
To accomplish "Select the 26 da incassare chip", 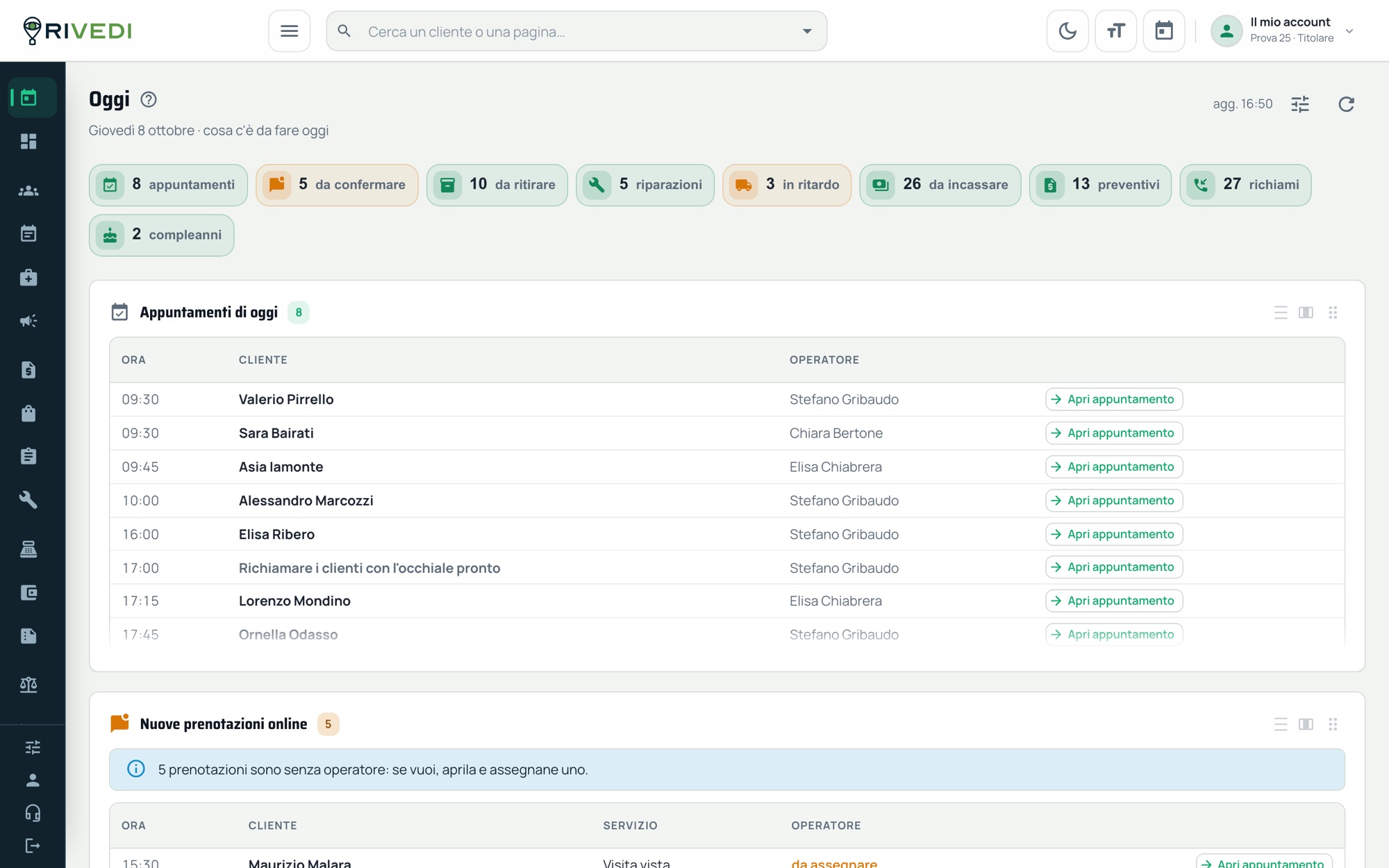I will [940, 185].
